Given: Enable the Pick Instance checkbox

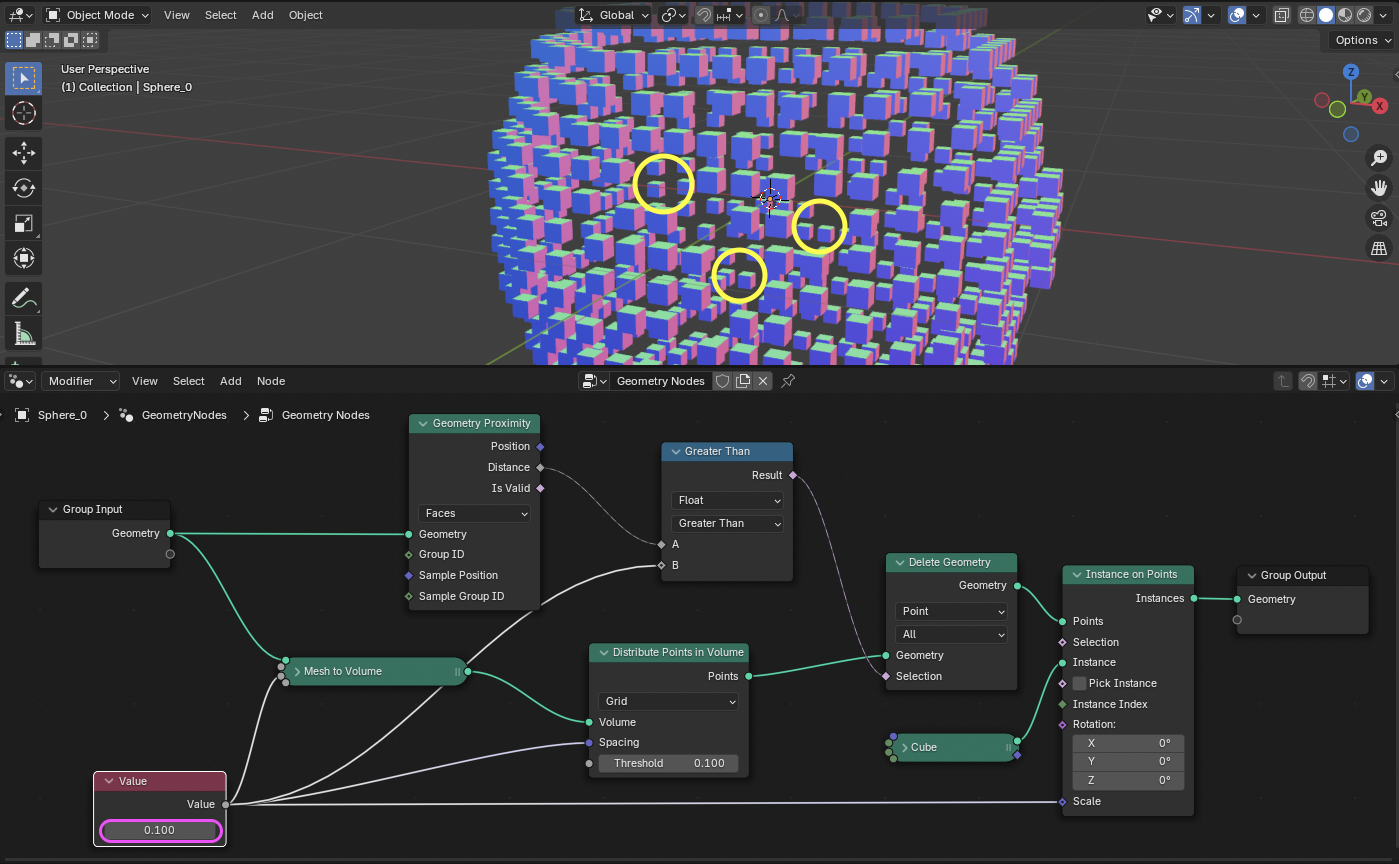Looking at the screenshot, I should click(1079, 683).
